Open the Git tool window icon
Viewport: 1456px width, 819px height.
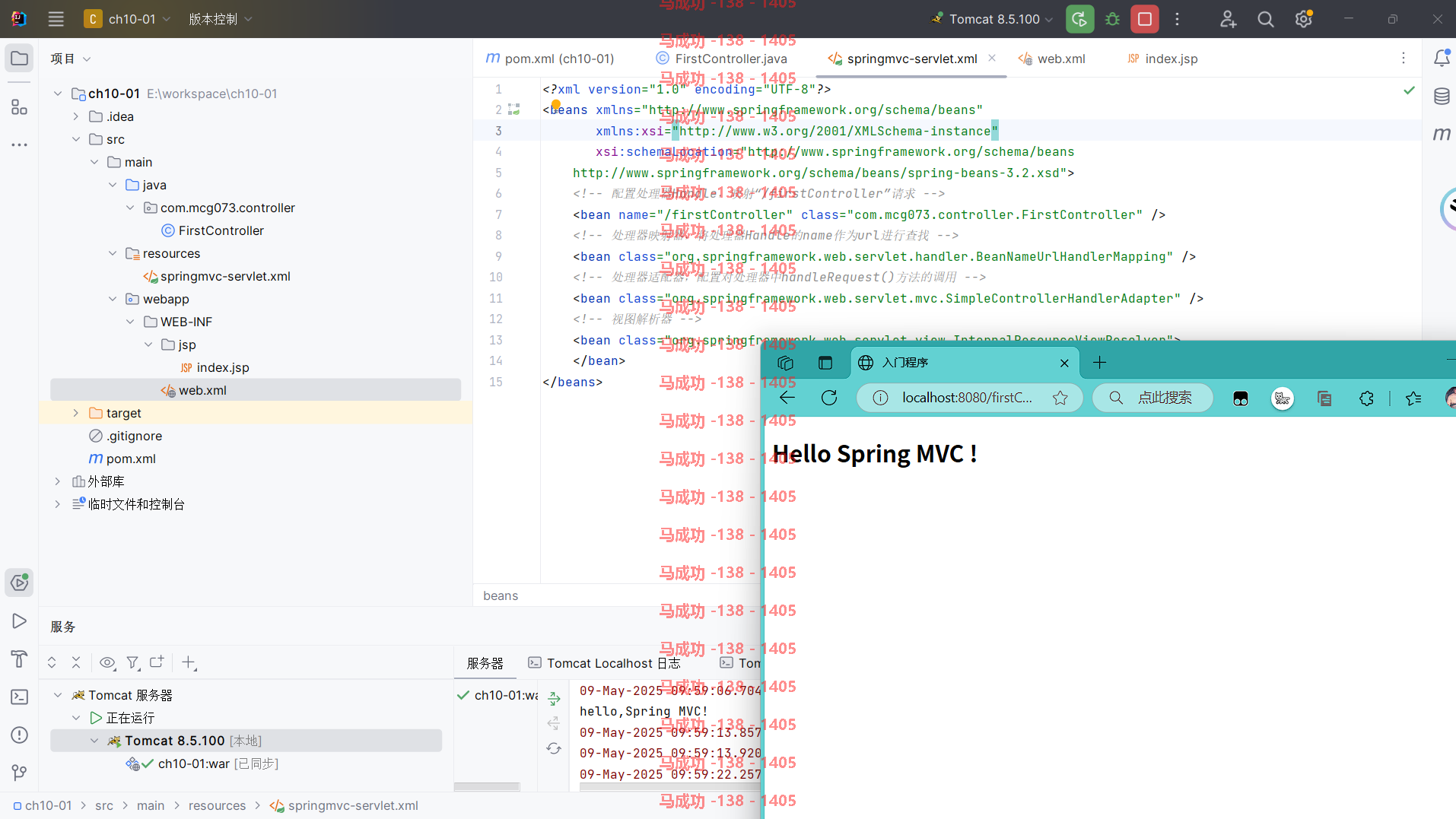(x=20, y=773)
